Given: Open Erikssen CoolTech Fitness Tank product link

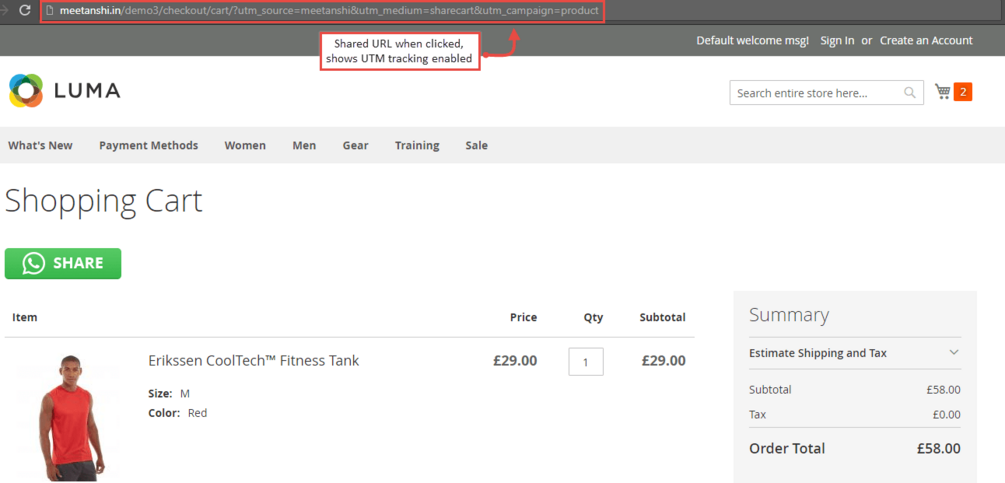Looking at the screenshot, I should (x=253, y=361).
